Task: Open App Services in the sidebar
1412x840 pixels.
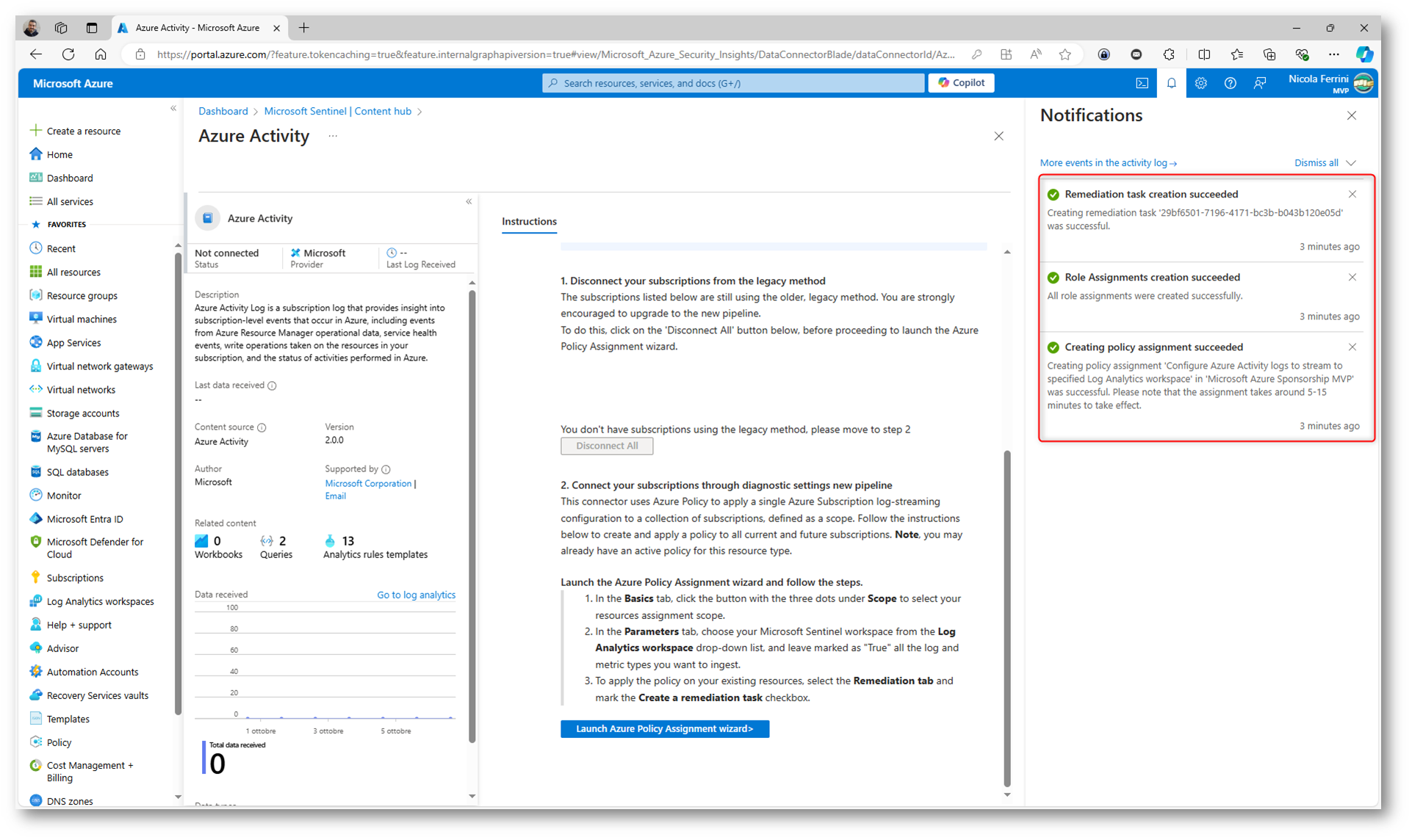Action: (x=73, y=343)
